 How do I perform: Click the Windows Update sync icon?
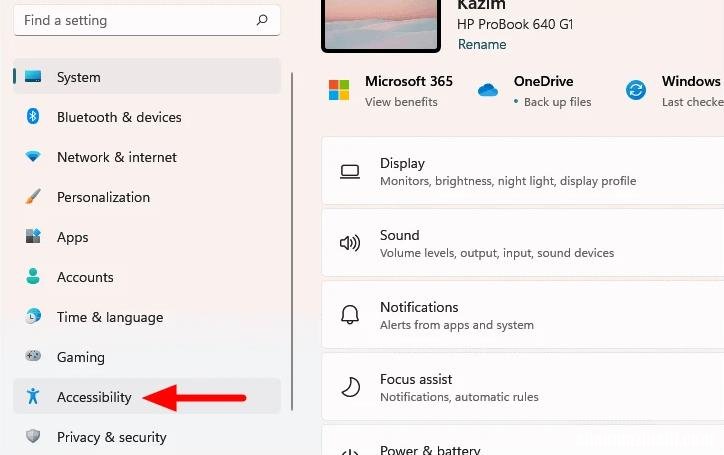click(x=636, y=90)
